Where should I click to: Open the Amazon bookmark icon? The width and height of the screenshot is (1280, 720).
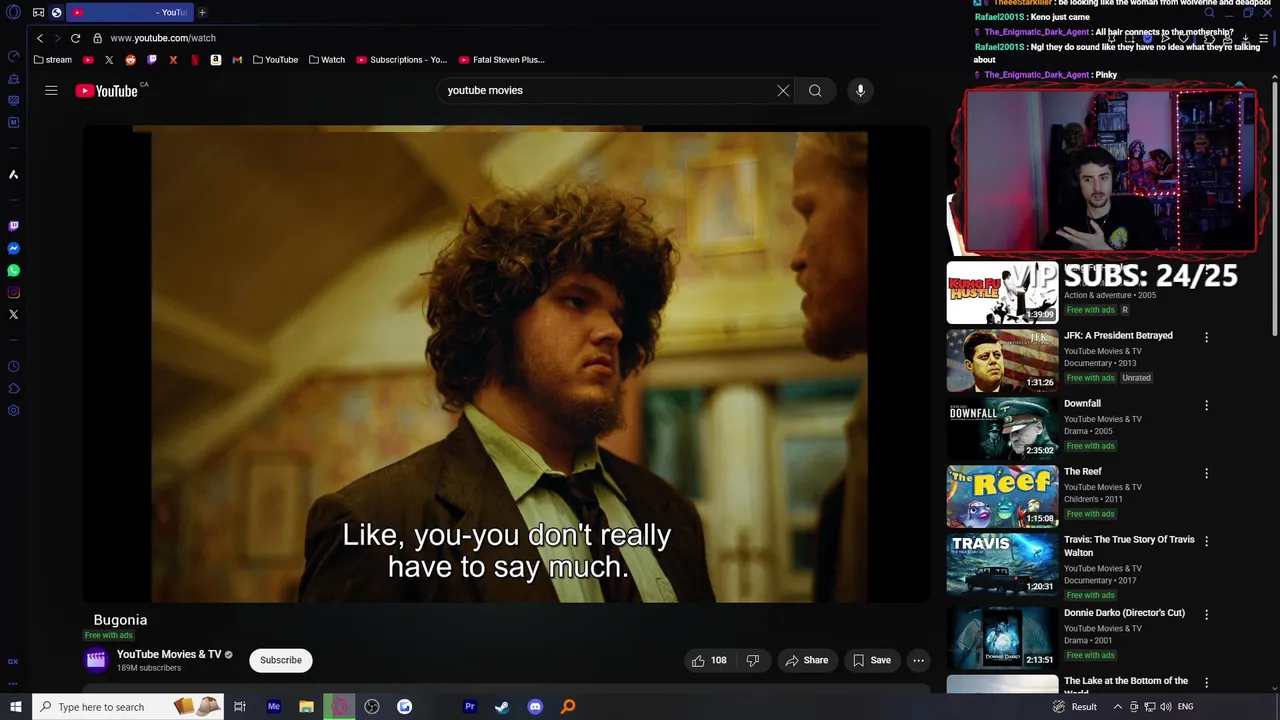215,60
